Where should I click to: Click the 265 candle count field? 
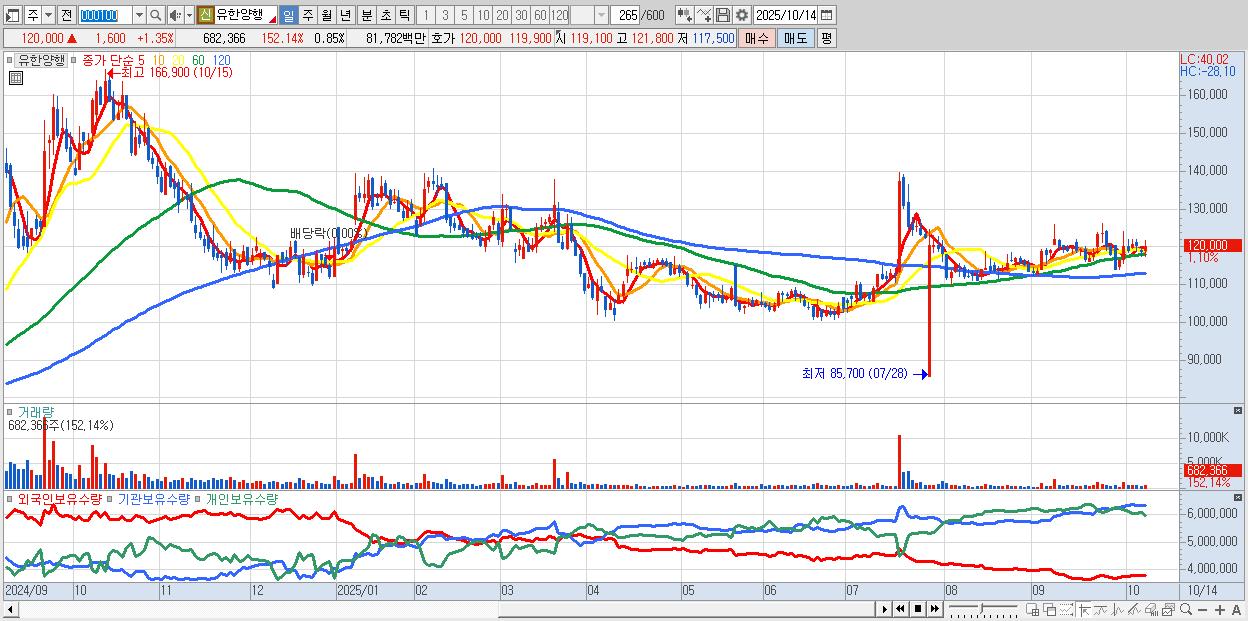click(625, 15)
